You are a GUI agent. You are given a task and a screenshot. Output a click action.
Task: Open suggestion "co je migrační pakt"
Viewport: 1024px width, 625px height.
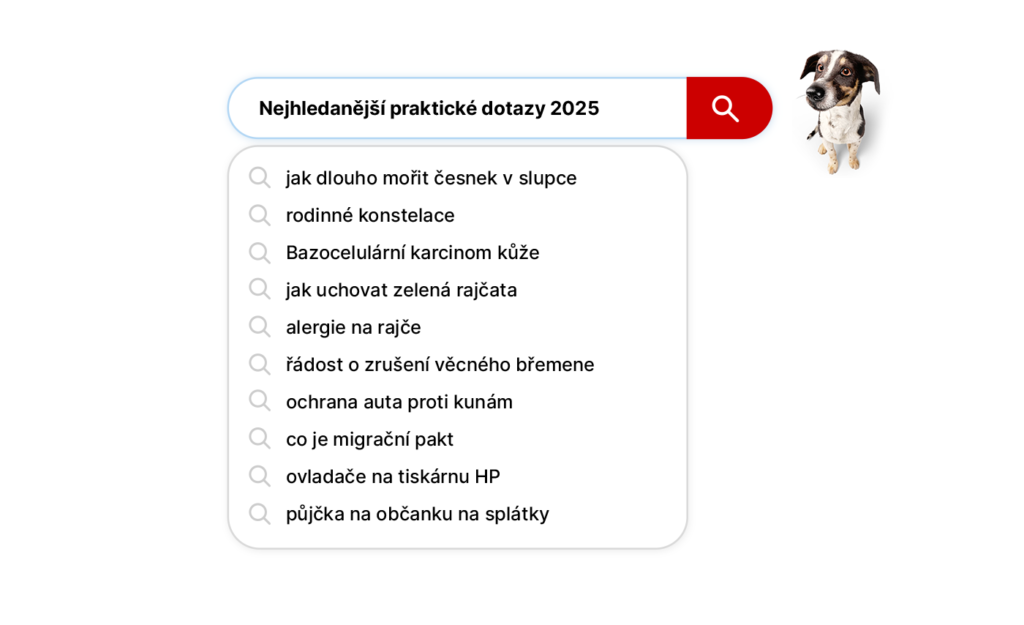(x=369, y=439)
